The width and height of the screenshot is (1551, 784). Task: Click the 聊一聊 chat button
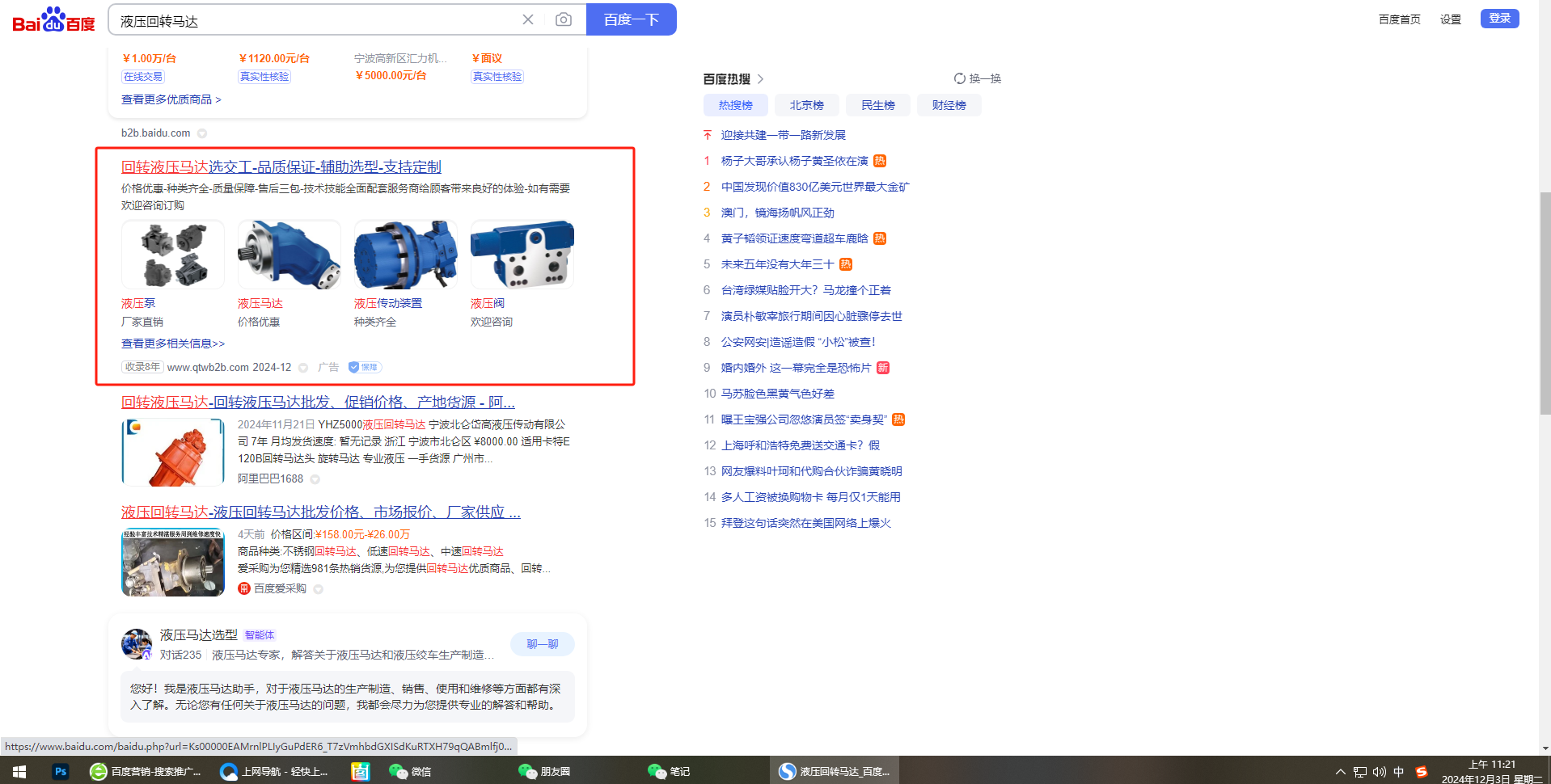coord(543,644)
